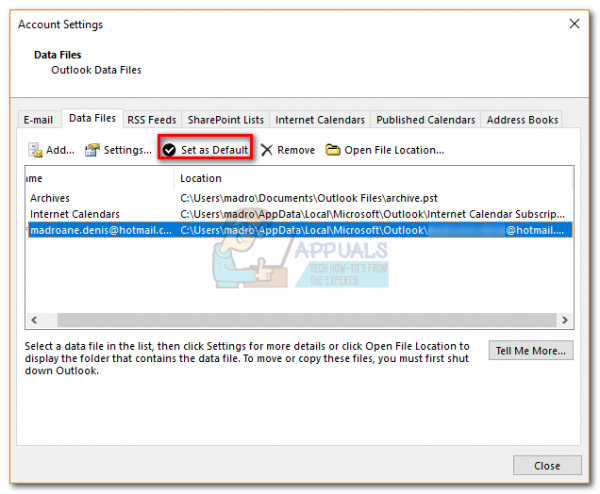Go to the SharePoint Lists tab
600x494 pixels.
click(x=225, y=120)
